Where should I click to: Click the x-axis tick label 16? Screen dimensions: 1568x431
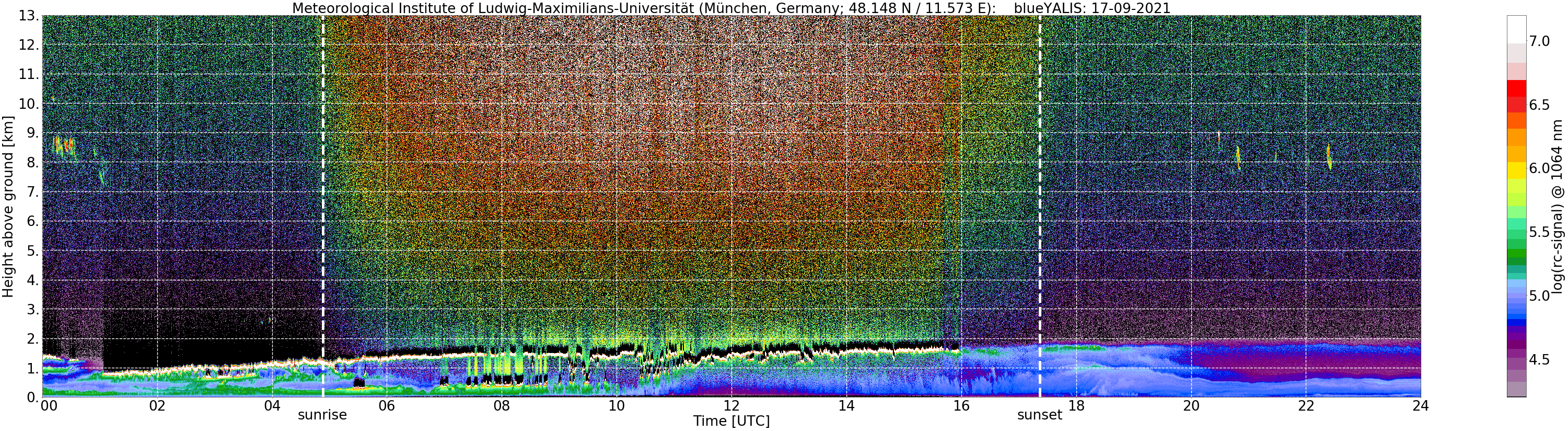[x=961, y=405]
